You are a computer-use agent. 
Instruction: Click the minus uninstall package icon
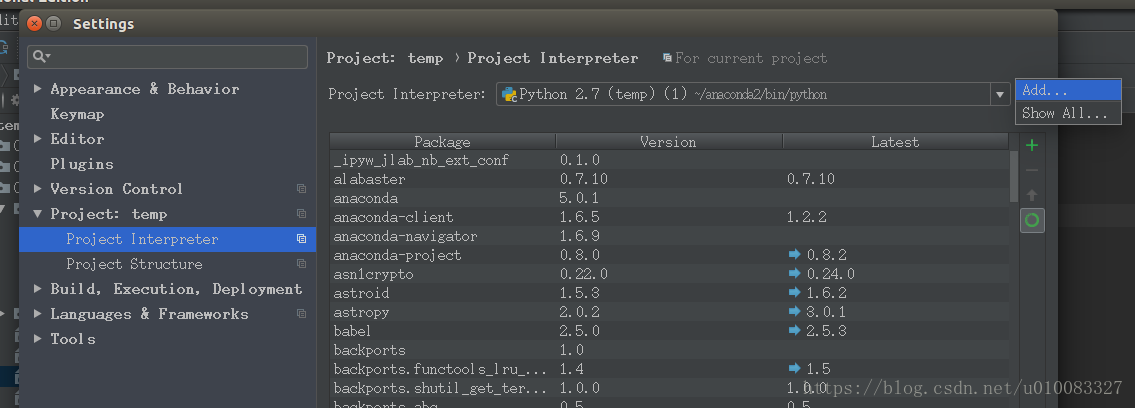coord(1032,171)
